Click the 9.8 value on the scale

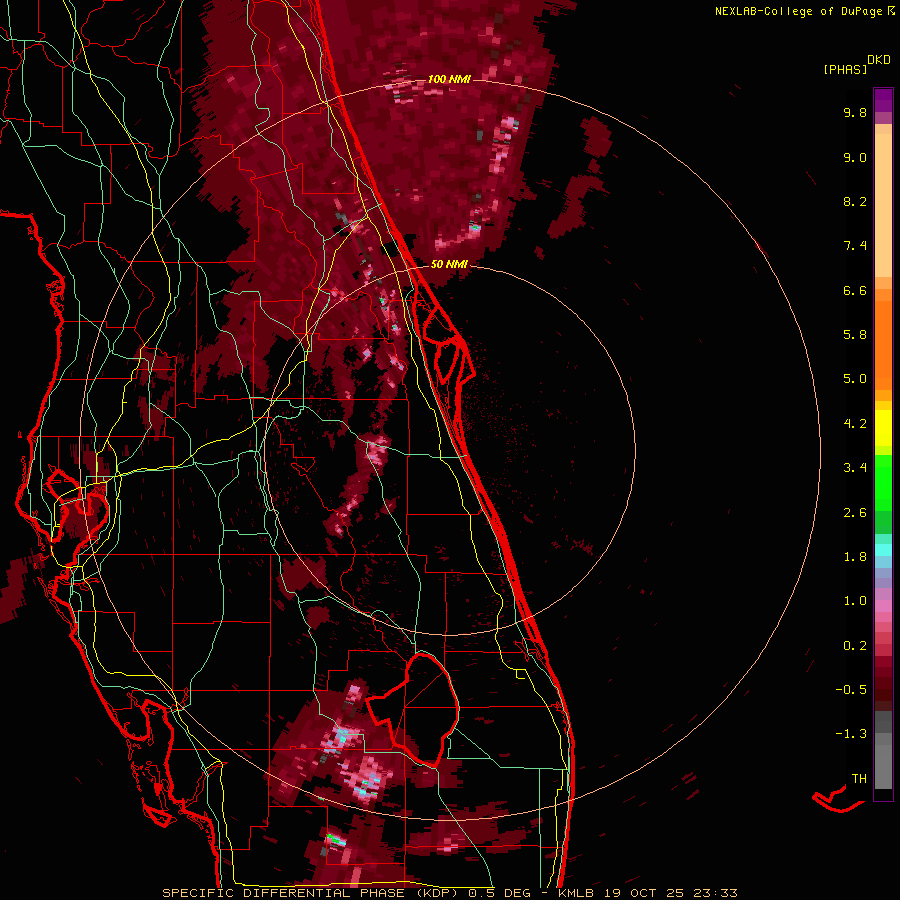855,112
